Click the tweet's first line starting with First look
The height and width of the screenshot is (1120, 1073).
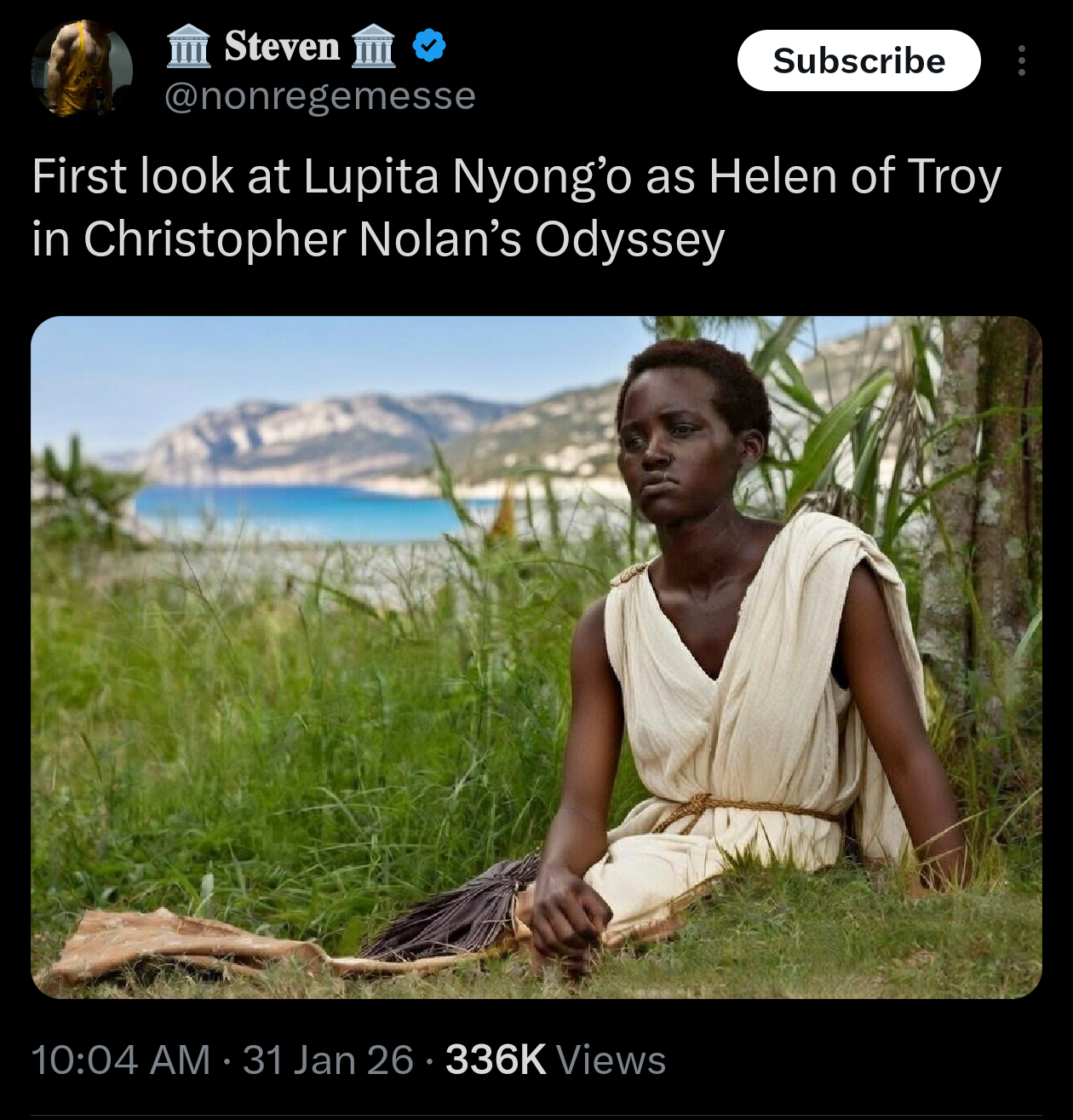516,176
